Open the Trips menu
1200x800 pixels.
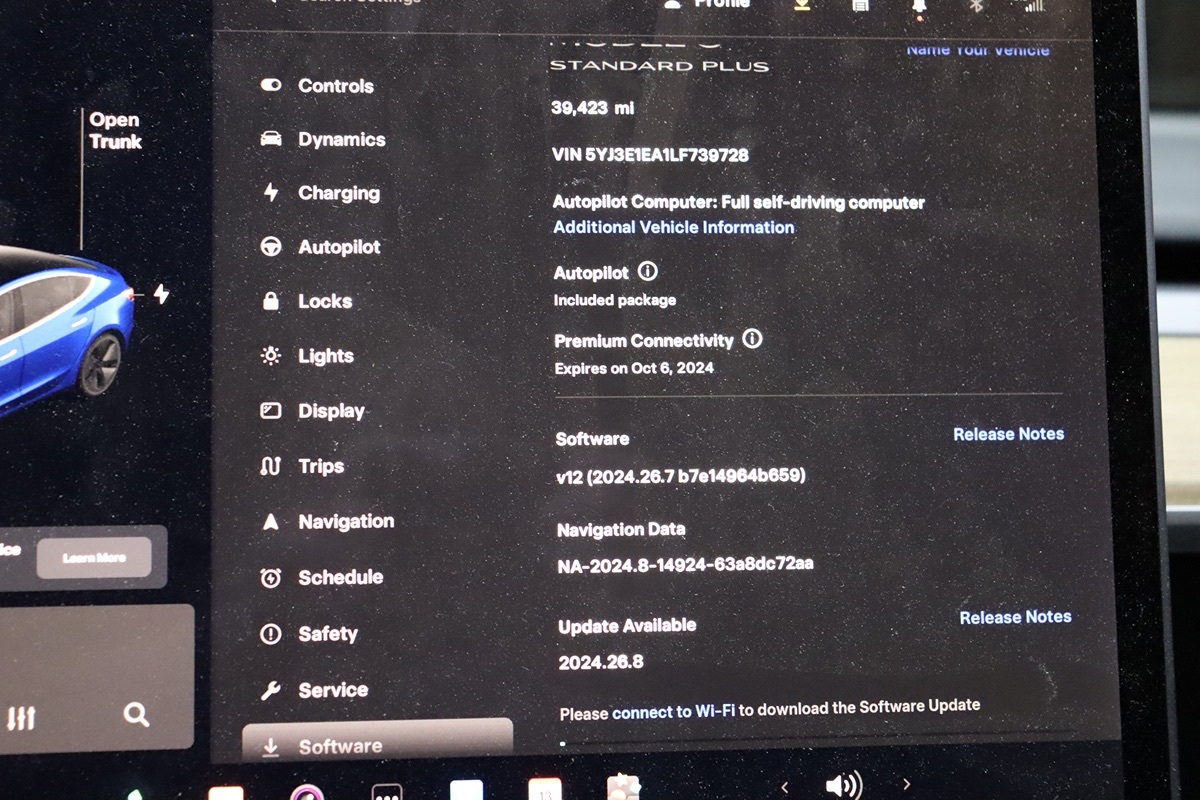click(x=302, y=466)
